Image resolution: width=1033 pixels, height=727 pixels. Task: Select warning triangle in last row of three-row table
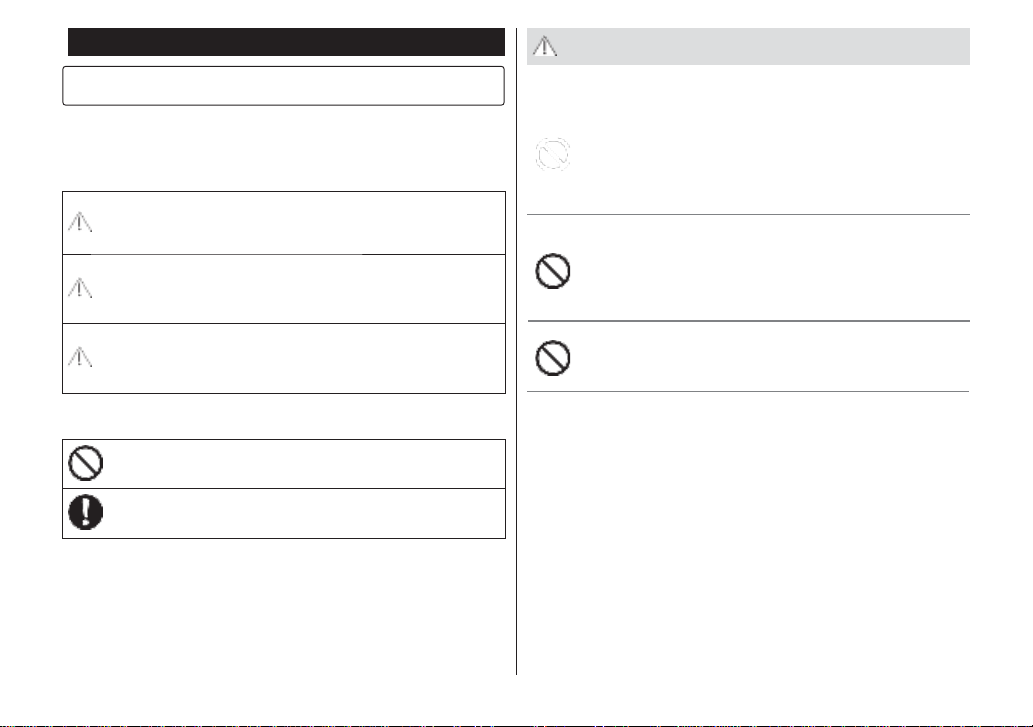coord(80,357)
